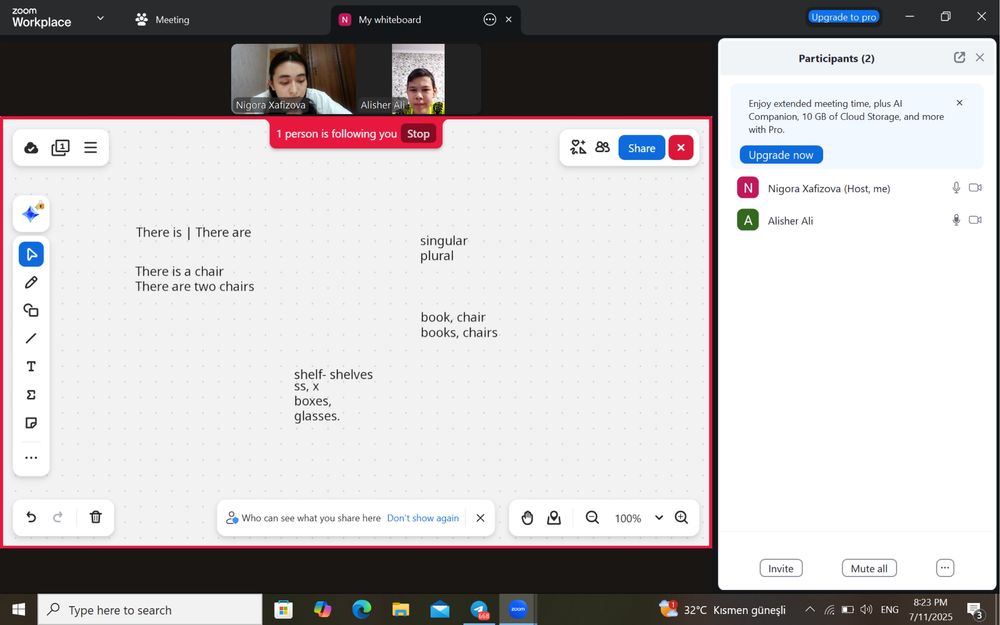Open the Windows Start menu
Screen dimensions: 1000x625
pos(18,610)
